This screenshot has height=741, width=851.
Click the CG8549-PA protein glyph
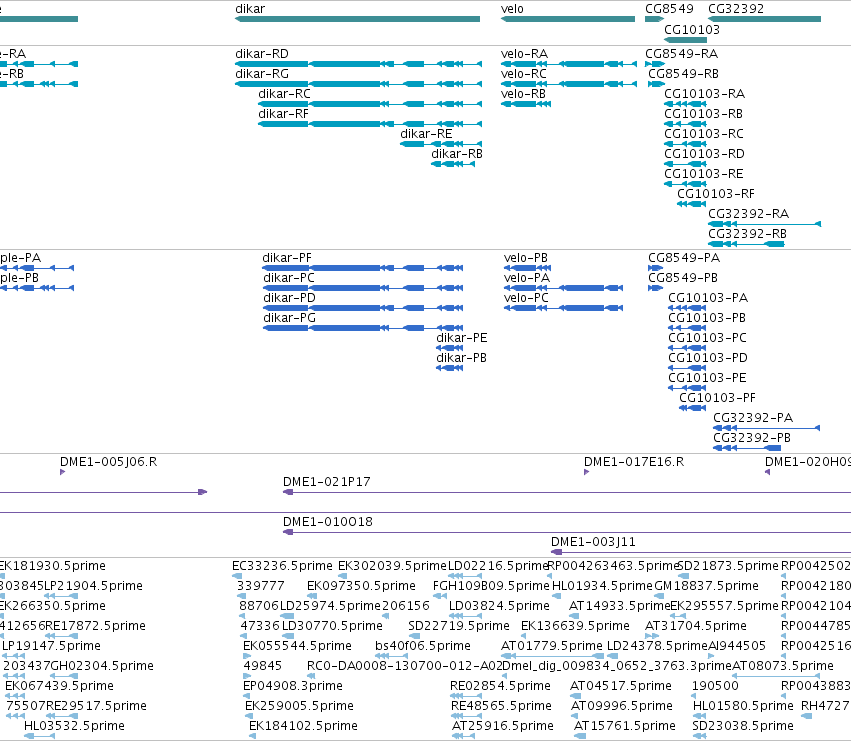tap(656, 268)
